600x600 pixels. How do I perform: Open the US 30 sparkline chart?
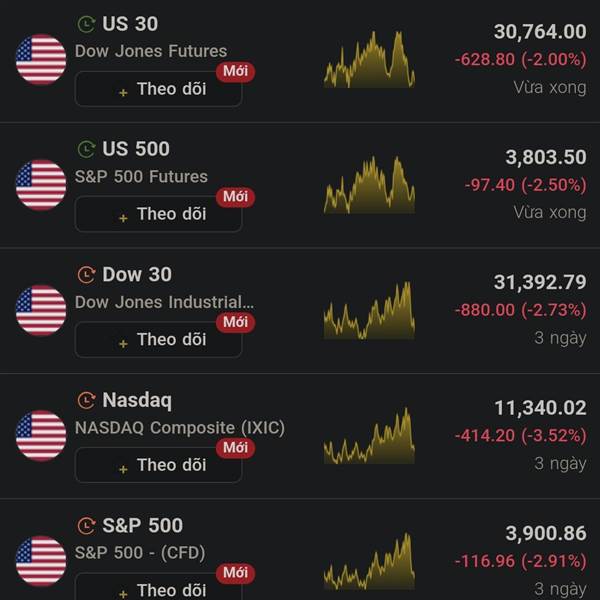point(369,59)
